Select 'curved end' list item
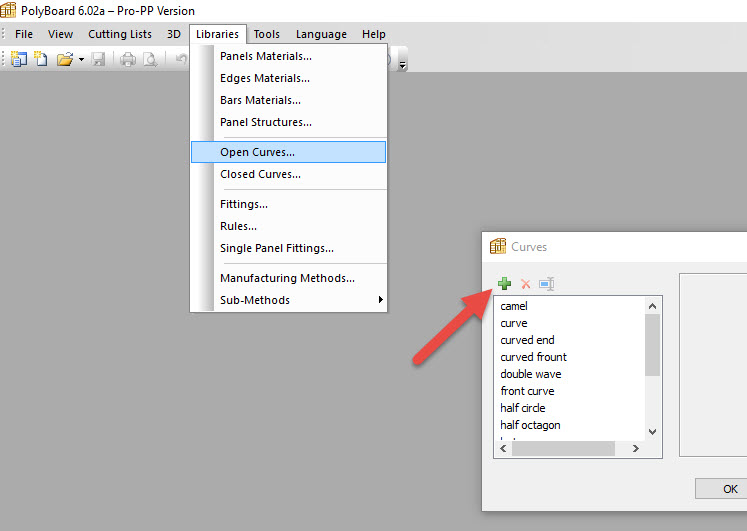Screen dimensions: 747x531 coord(527,340)
